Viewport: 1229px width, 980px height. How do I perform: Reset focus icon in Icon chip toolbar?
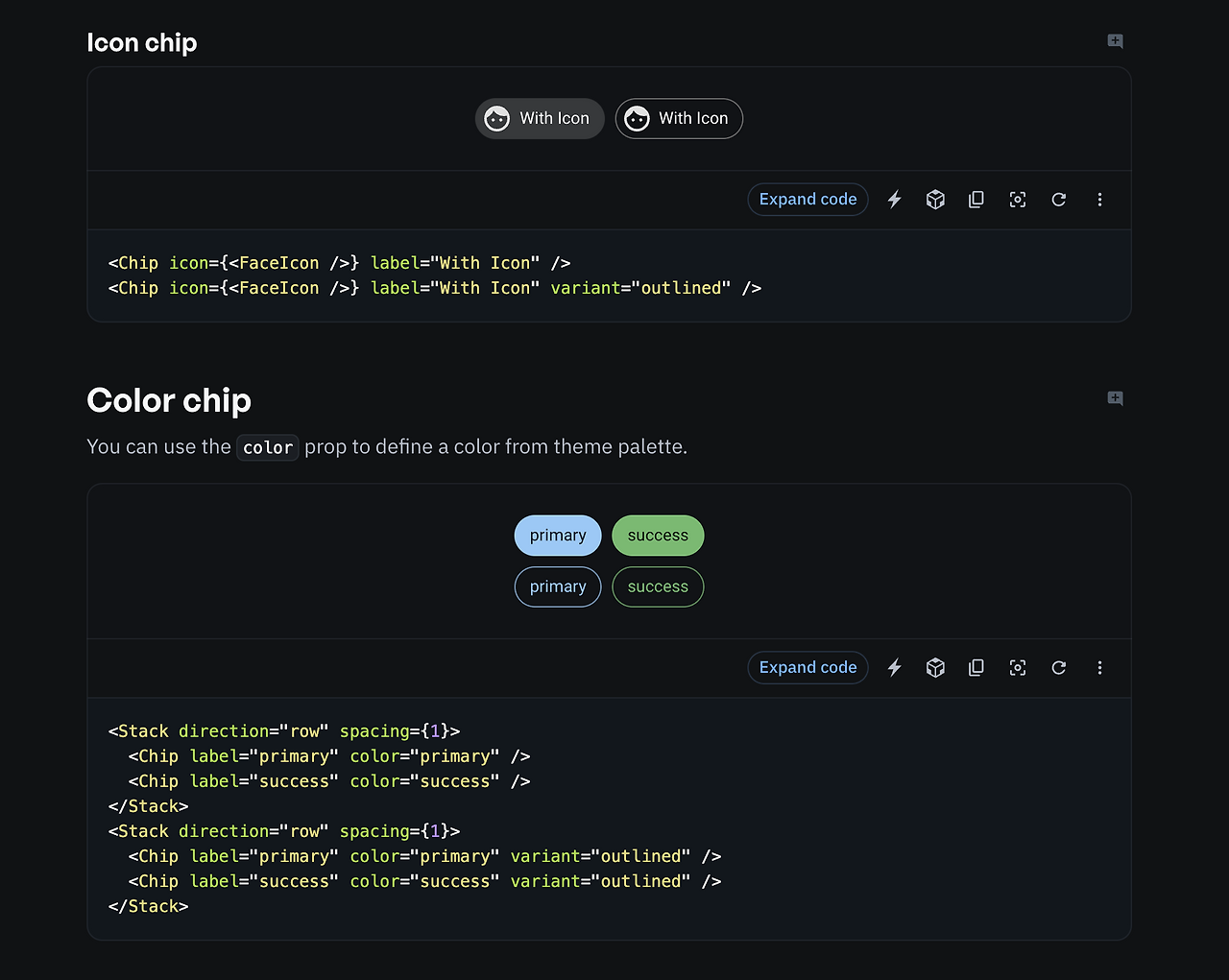click(1018, 200)
